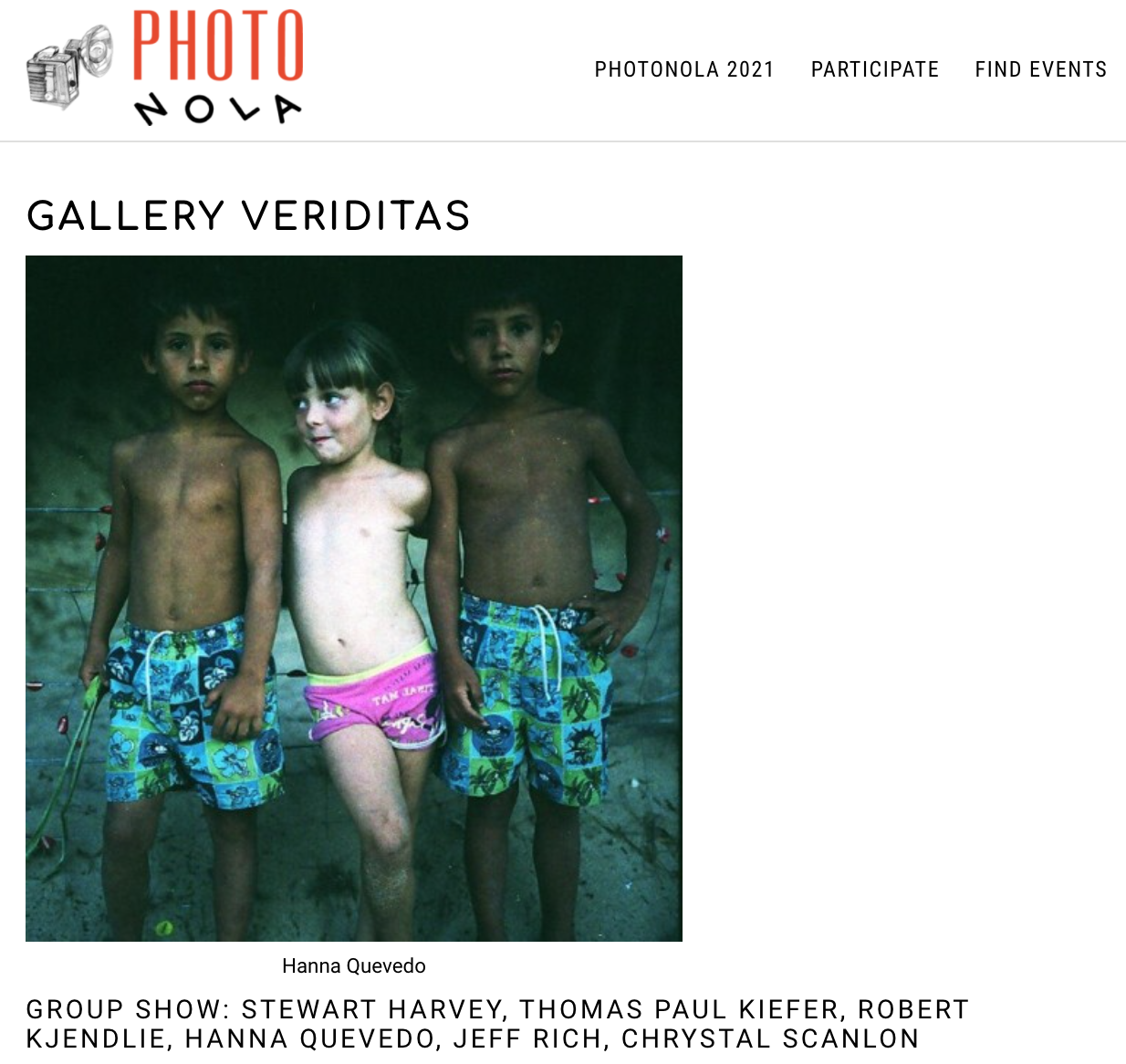
Task: Click the letter O in NOLA logo
Action: pos(199,110)
